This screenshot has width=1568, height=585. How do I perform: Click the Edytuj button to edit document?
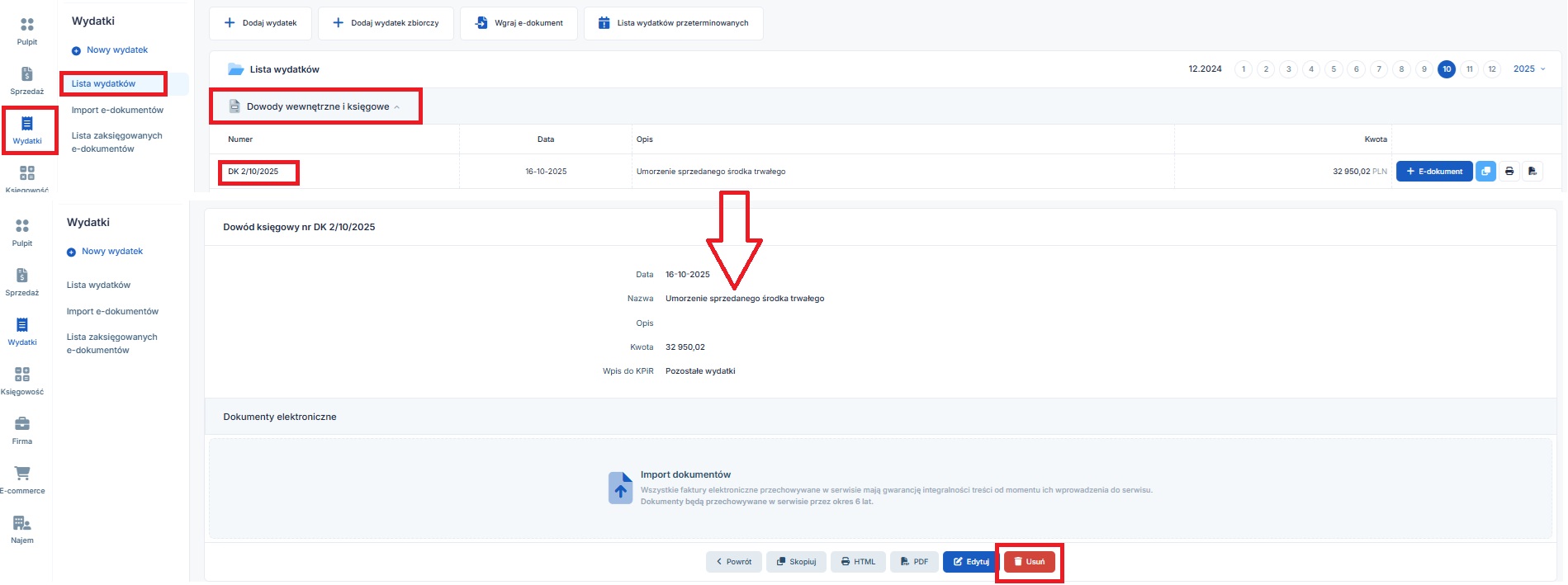click(x=970, y=562)
